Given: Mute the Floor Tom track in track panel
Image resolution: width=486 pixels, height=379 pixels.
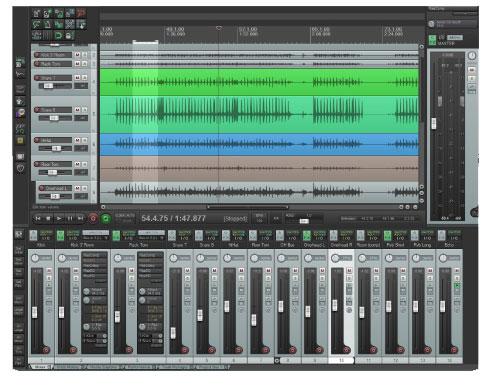Looking at the screenshot, I should [x=77, y=164].
